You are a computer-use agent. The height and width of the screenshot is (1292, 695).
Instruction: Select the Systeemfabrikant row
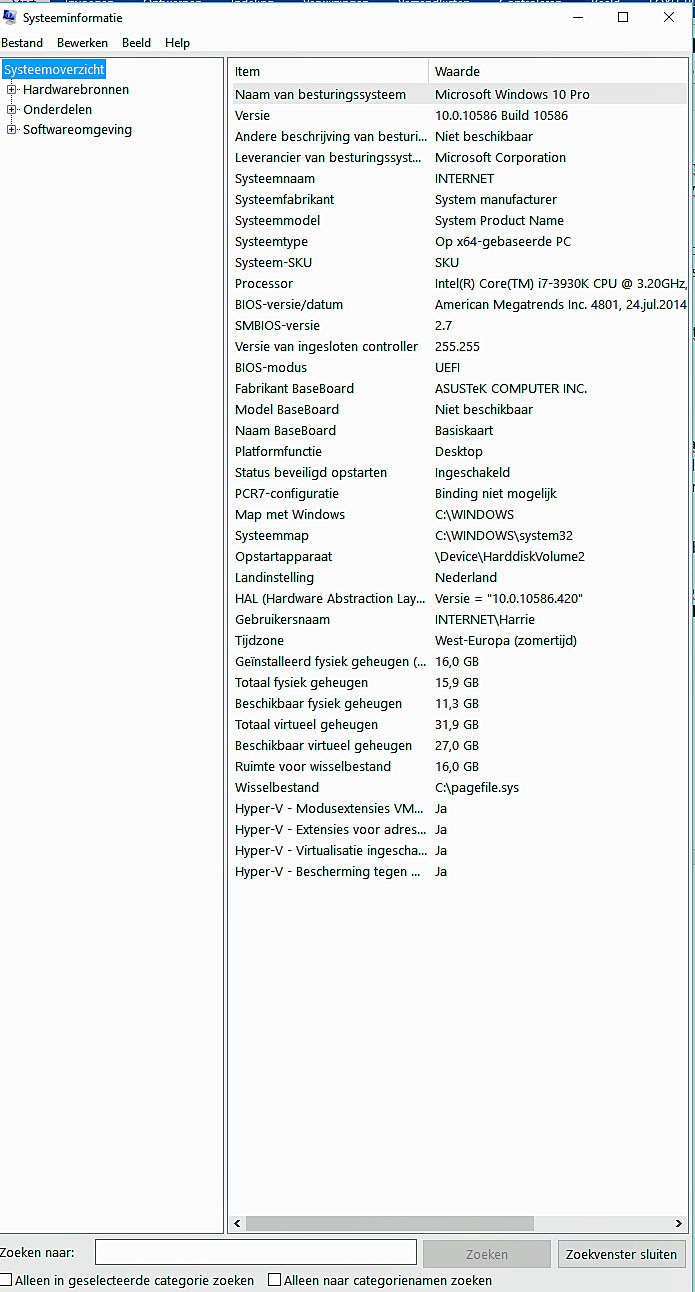pyautogui.click(x=460, y=199)
